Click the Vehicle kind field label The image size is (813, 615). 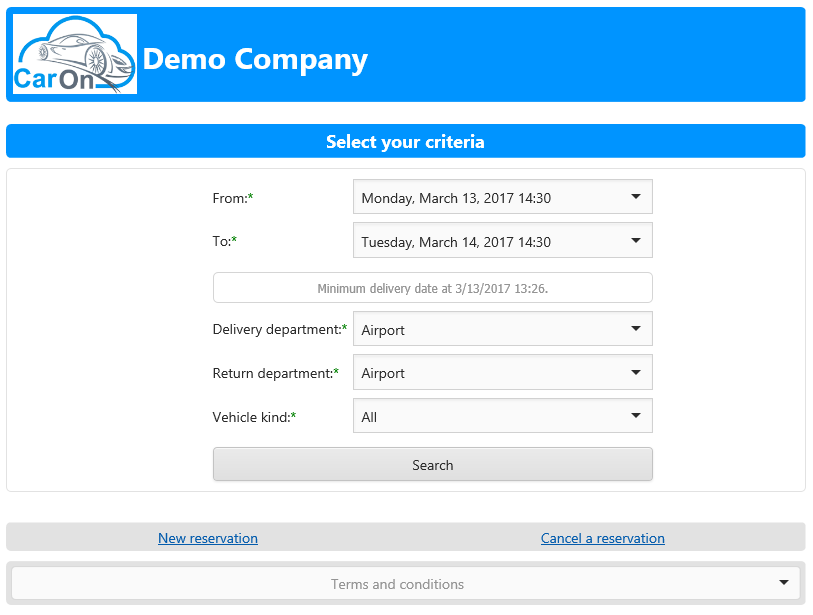click(x=254, y=417)
